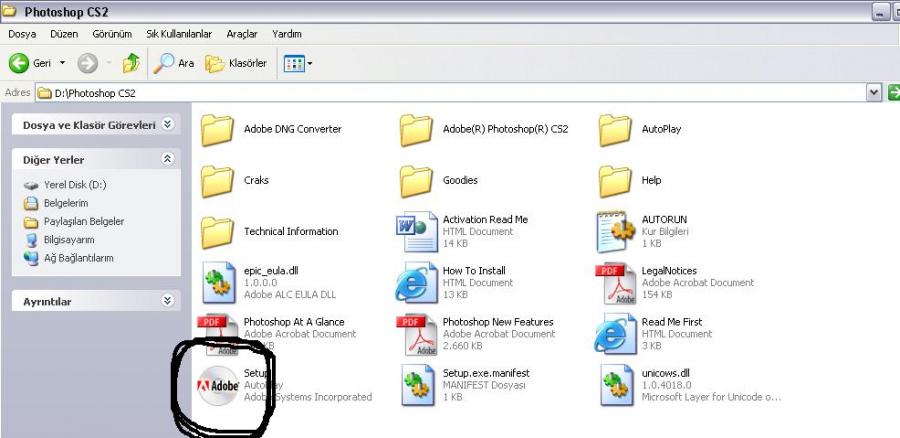The image size is (900, 438).
Task: Select the Photoshop New Features PDF
Action: 417,334
